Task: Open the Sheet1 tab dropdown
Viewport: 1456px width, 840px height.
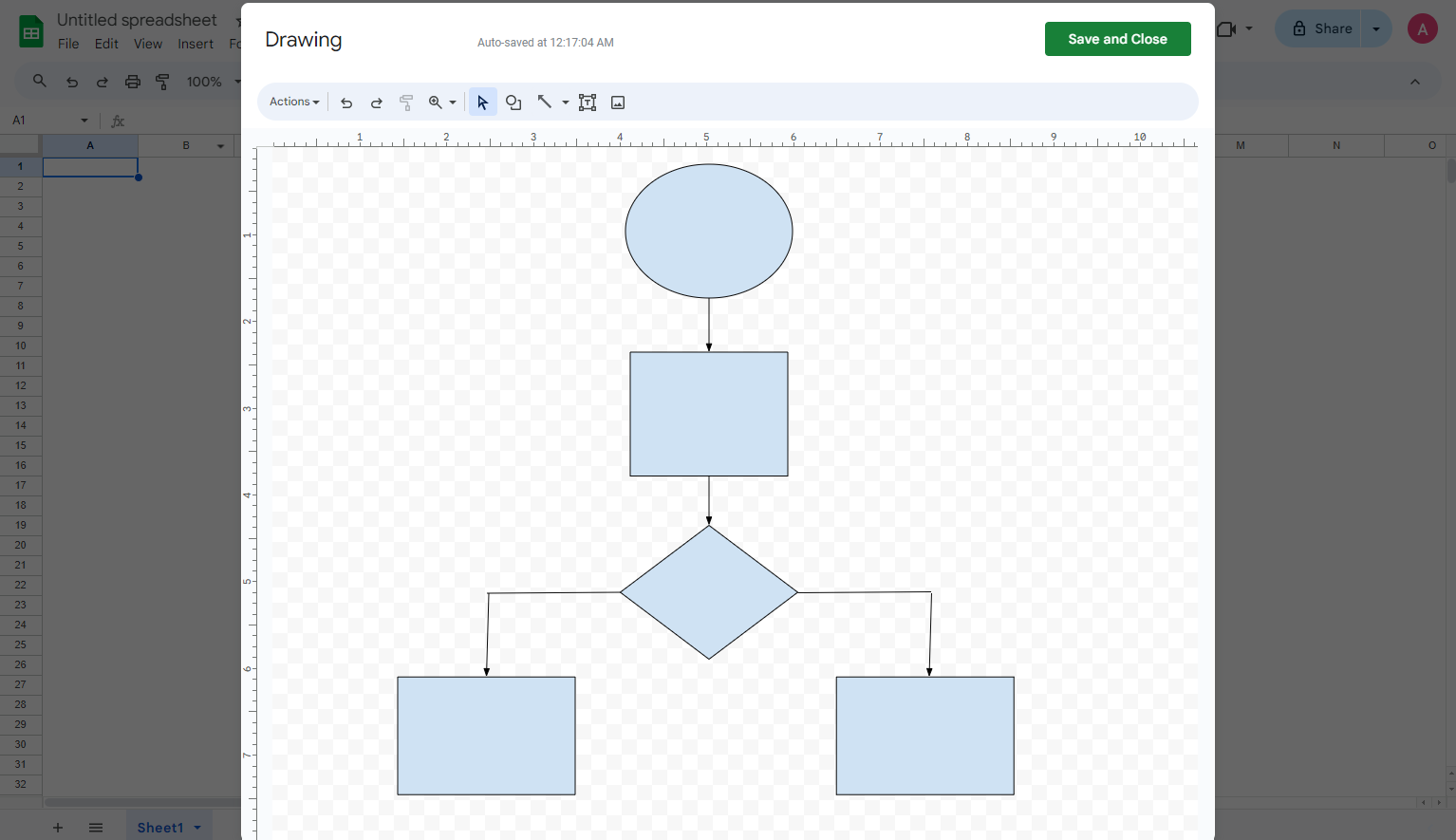Action: coord(195,827)
